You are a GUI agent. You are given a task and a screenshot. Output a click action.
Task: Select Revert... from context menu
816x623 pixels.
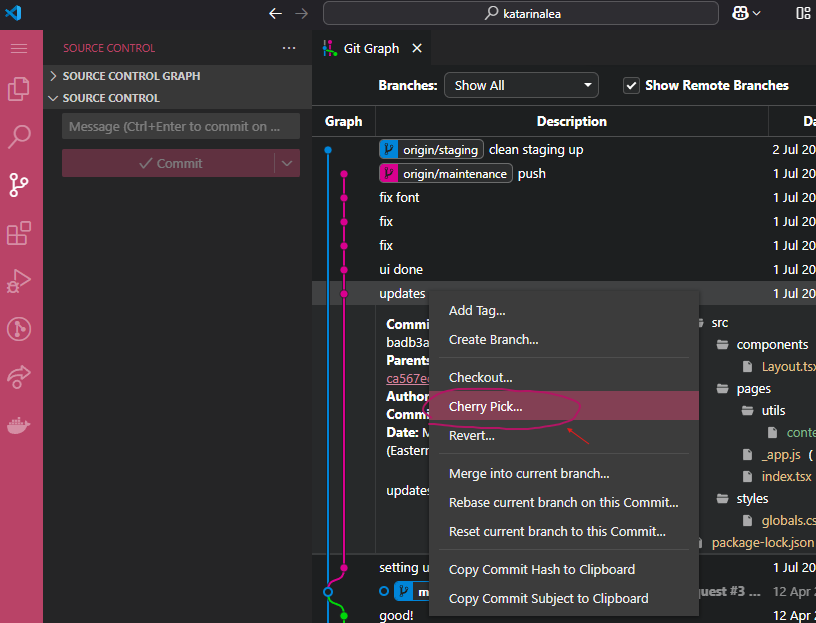click(564, 436)
